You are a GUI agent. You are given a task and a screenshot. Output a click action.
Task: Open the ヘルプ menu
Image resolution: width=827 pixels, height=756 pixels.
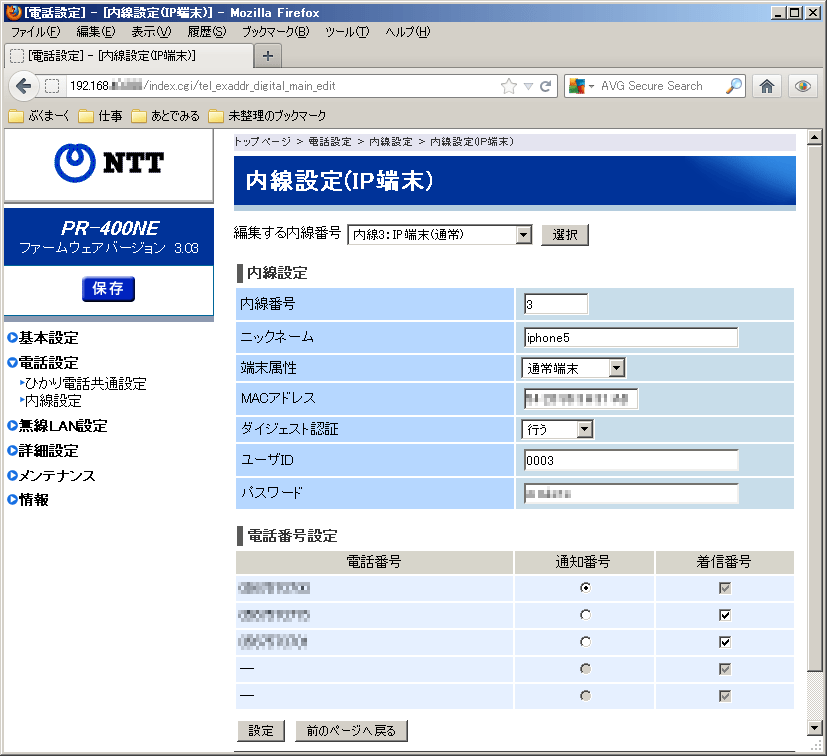[x=407, y=32]
